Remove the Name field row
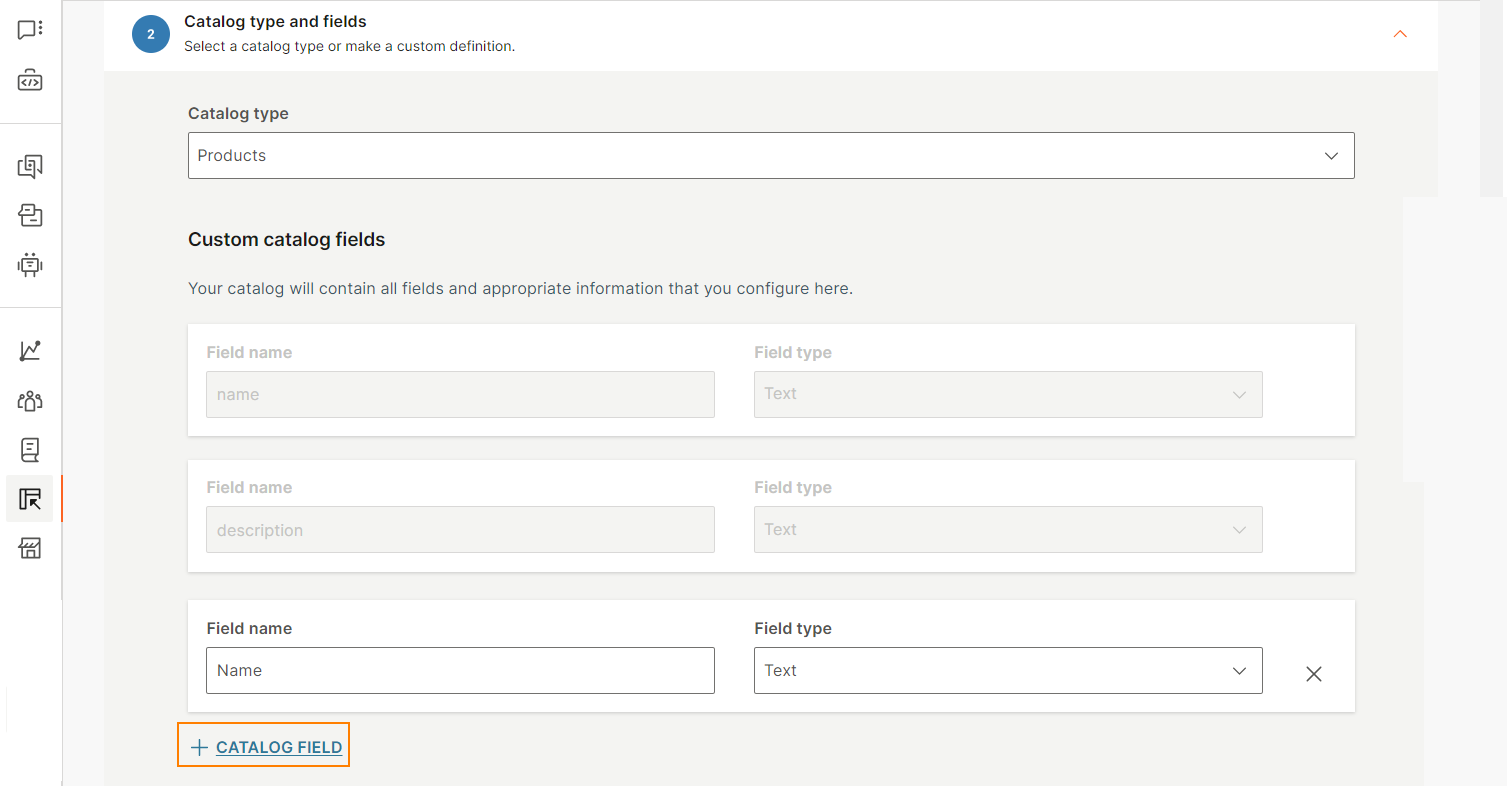 coord(1313,673)
